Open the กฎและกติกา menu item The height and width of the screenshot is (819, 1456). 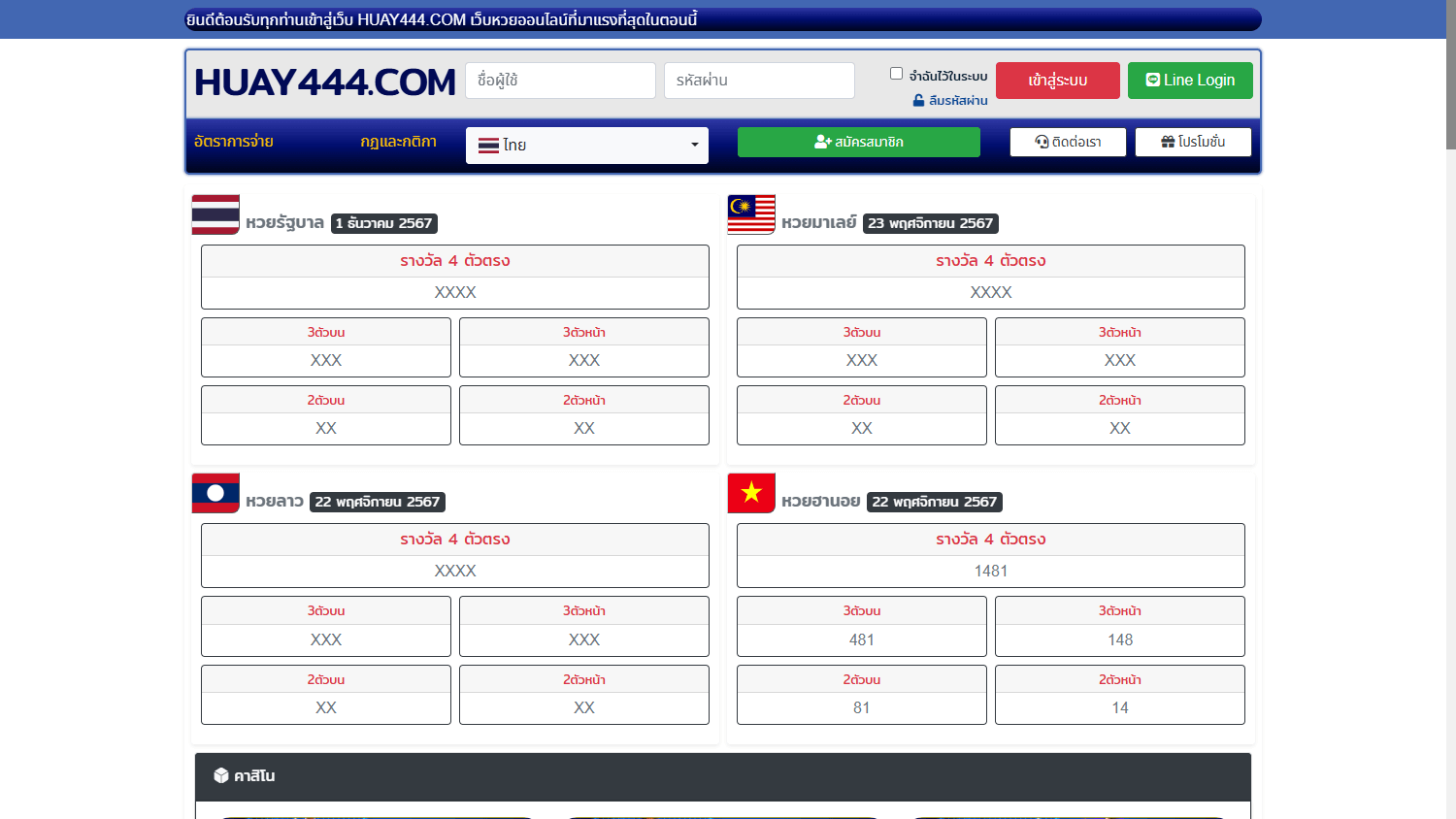point(398,142)
